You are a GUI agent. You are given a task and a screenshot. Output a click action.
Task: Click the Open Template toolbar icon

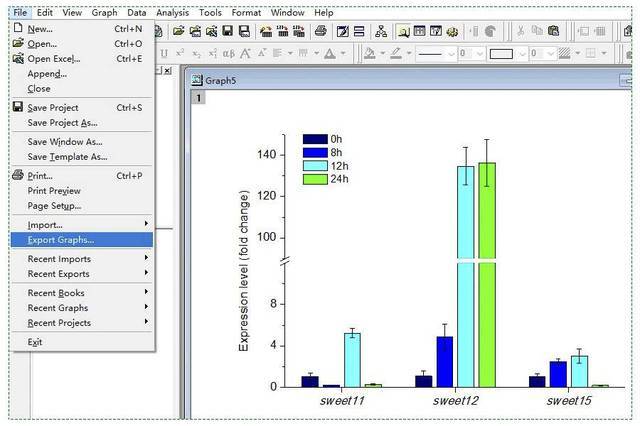point(195,31)
